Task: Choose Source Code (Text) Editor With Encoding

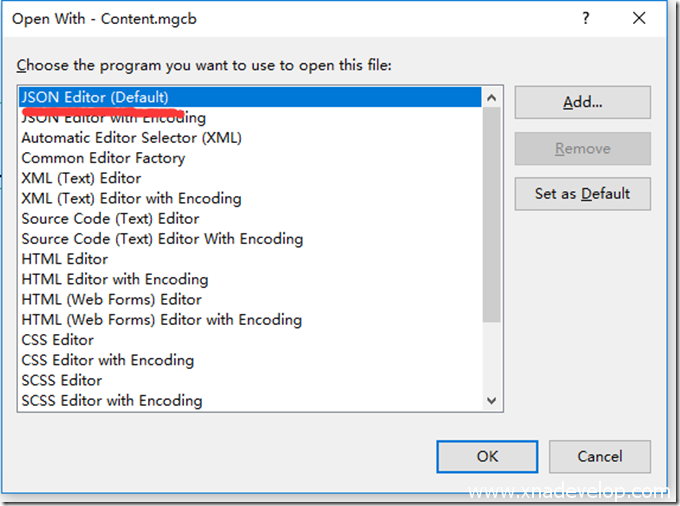Action: coord(162,239)
